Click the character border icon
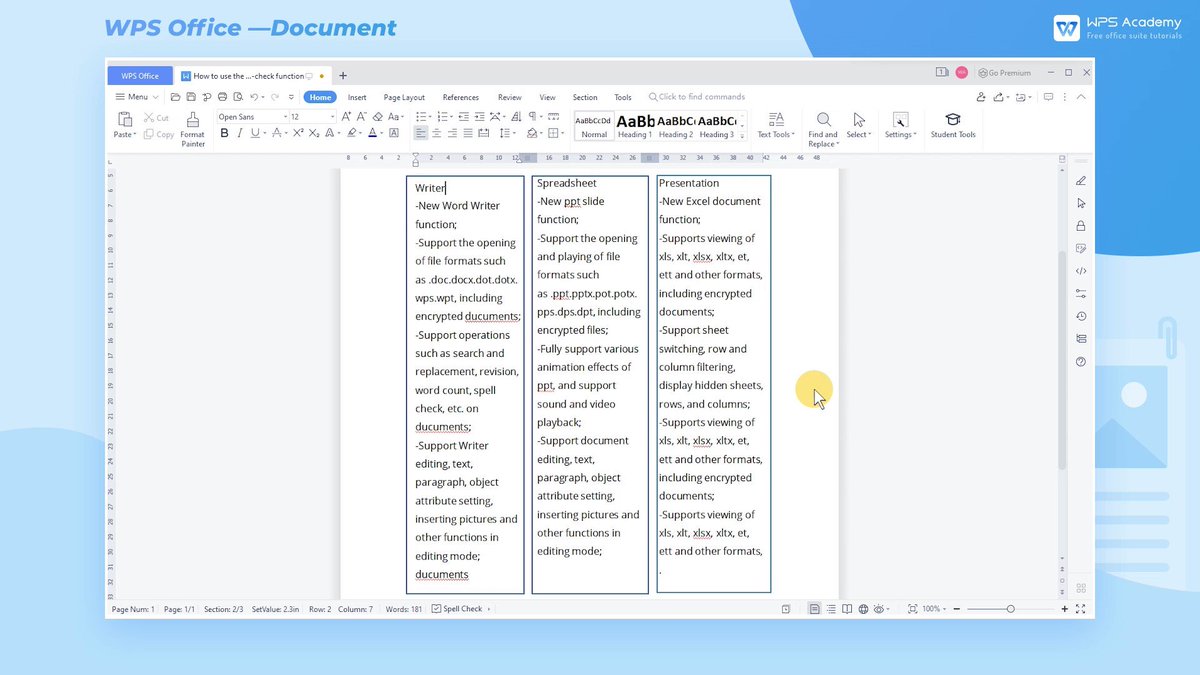1200x675 pixels. click(x=394, y=133)
